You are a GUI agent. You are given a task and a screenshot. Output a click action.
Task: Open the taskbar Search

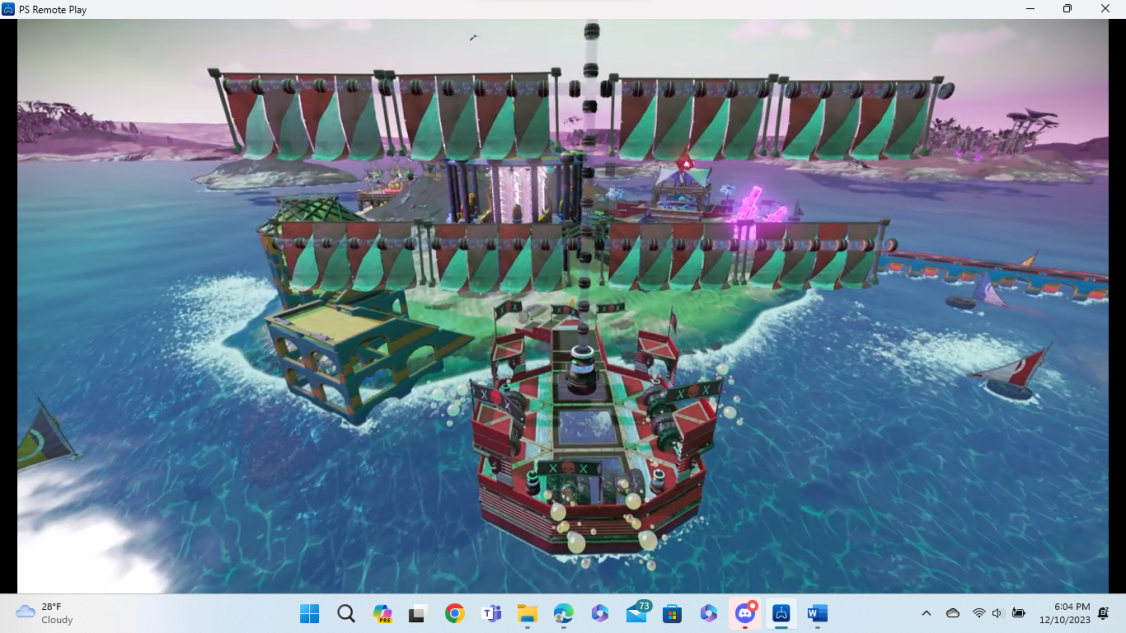(346, 613)
